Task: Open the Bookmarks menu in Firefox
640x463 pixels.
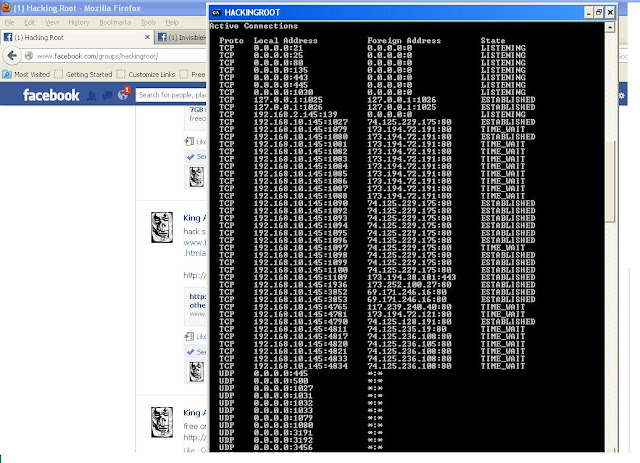Action: (115, 22)
